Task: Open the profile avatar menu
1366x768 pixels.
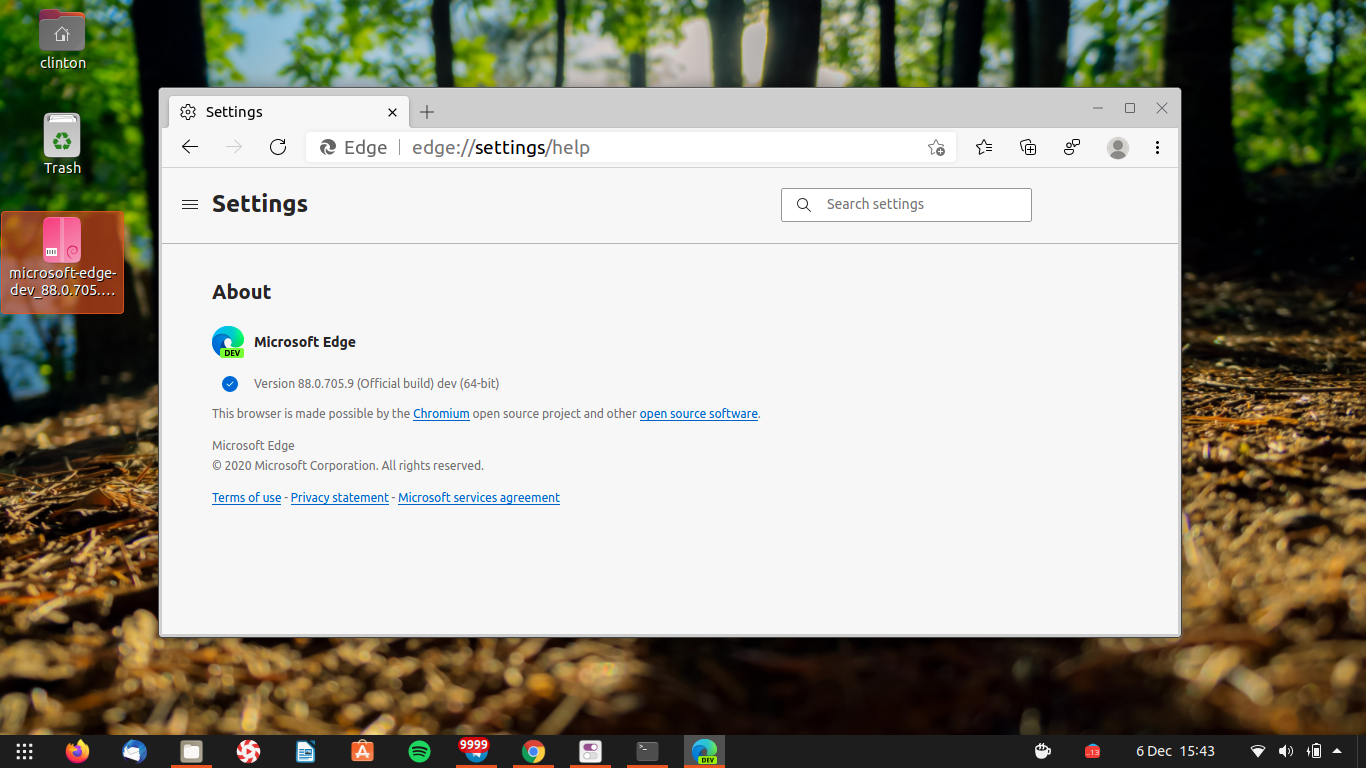Action: [x=1118, y=148]
